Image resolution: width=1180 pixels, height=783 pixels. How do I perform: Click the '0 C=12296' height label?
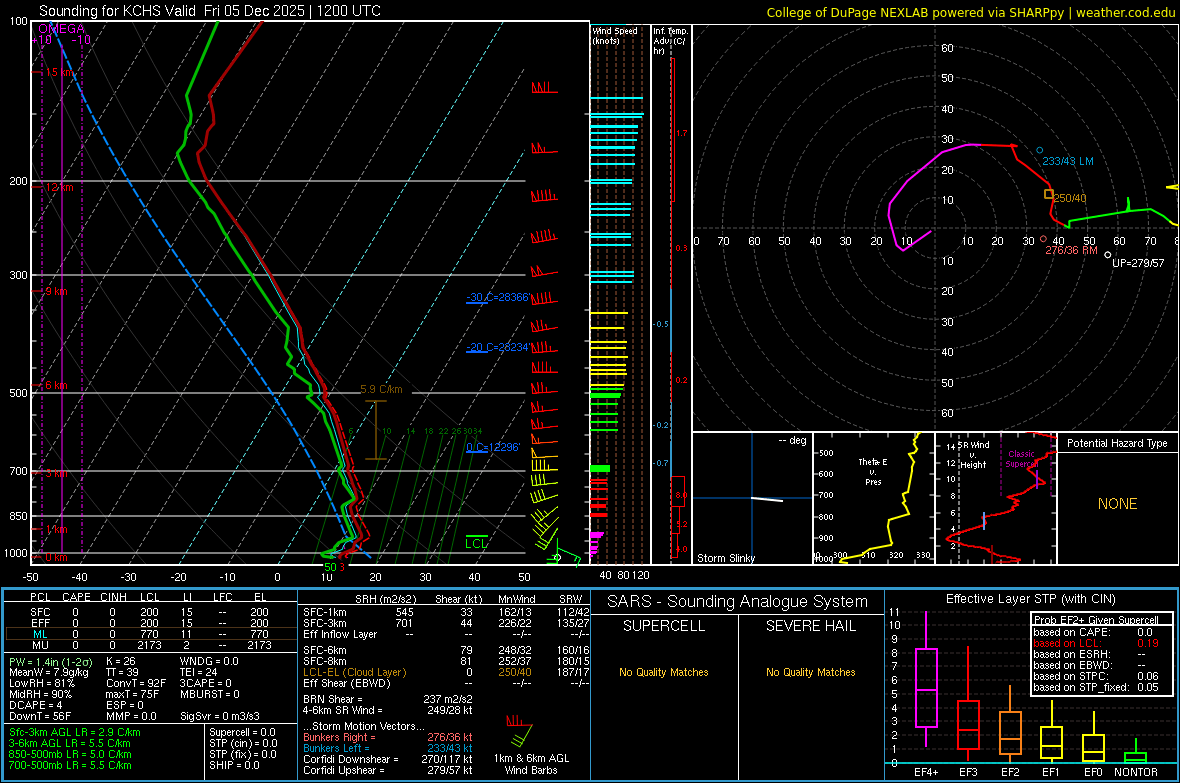tap(493, 447)
